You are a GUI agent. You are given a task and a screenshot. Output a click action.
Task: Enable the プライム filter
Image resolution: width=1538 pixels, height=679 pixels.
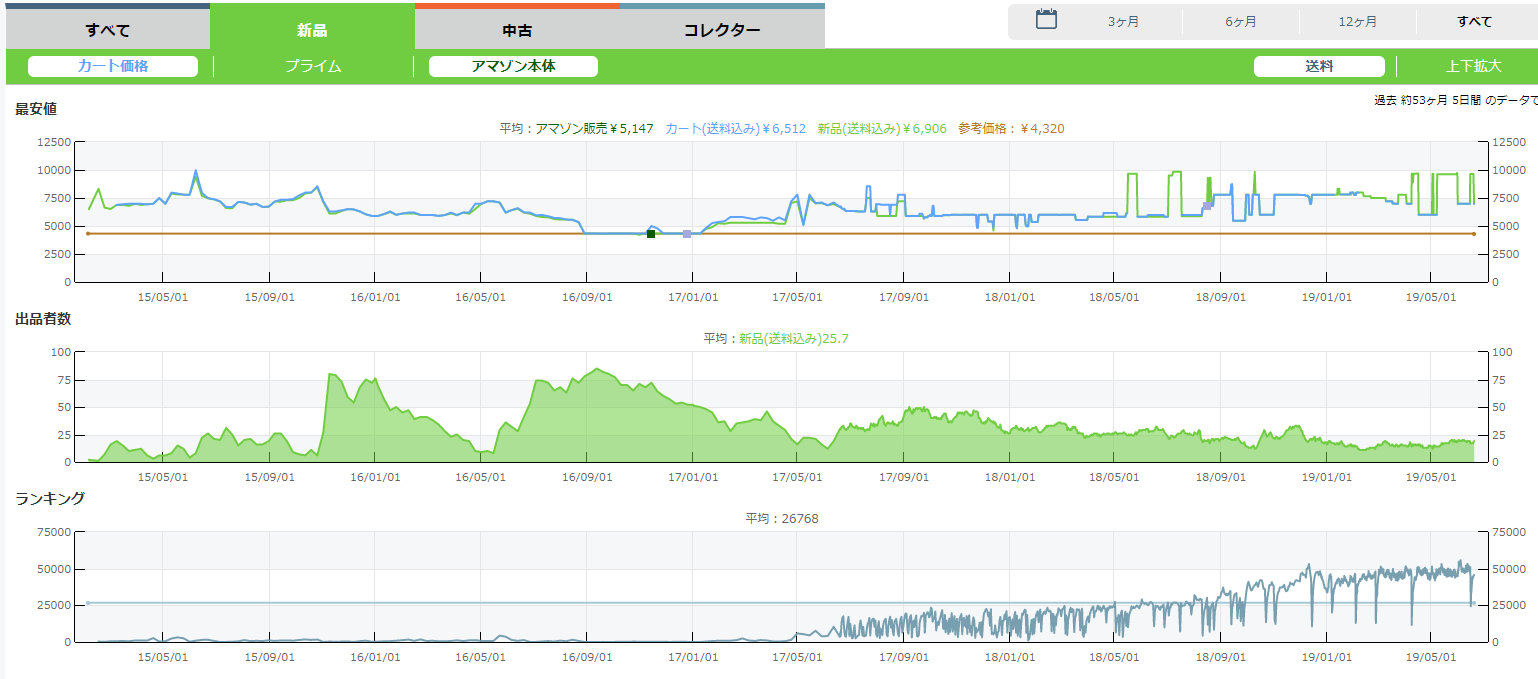[313, 67]
